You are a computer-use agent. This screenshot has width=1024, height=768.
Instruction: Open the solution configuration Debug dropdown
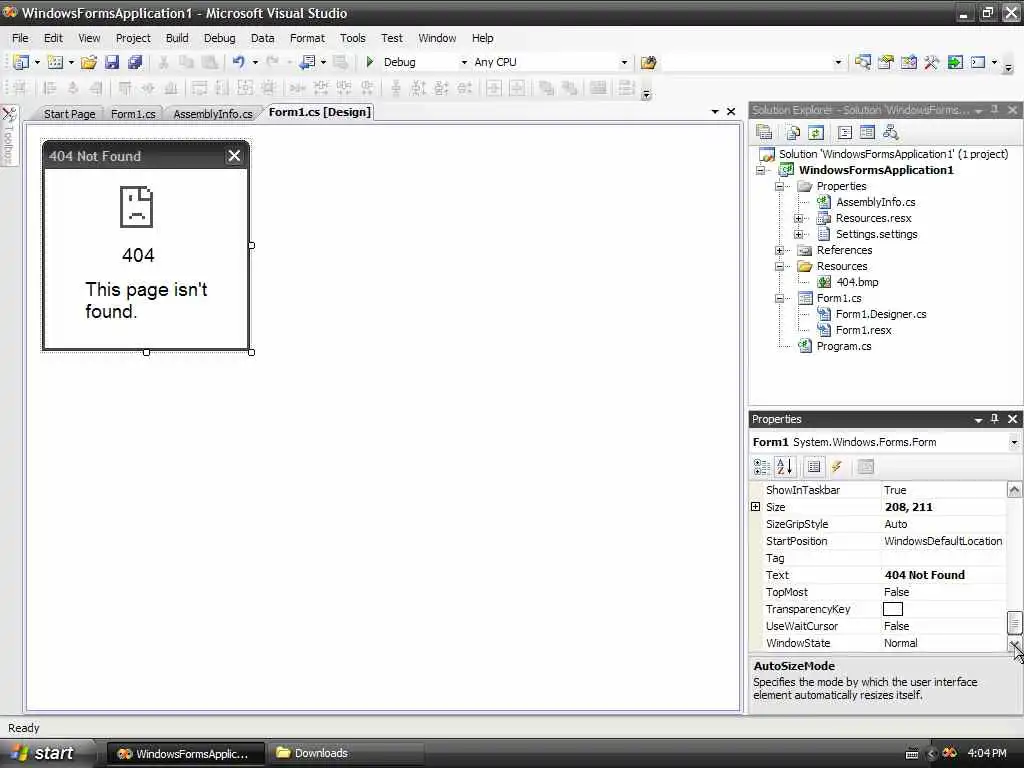pos(464,62)
